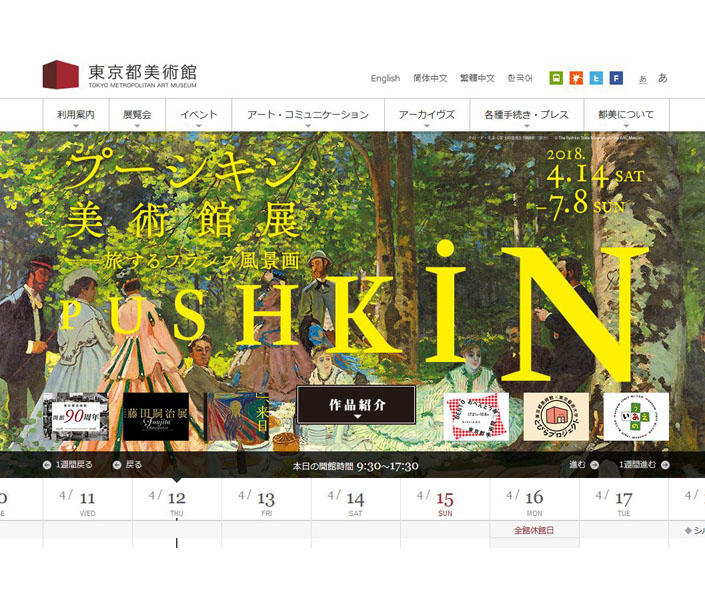Viewport: 705px width, 600px height.
Task: Click the orange icon in the header
Action: click(576, 78)
